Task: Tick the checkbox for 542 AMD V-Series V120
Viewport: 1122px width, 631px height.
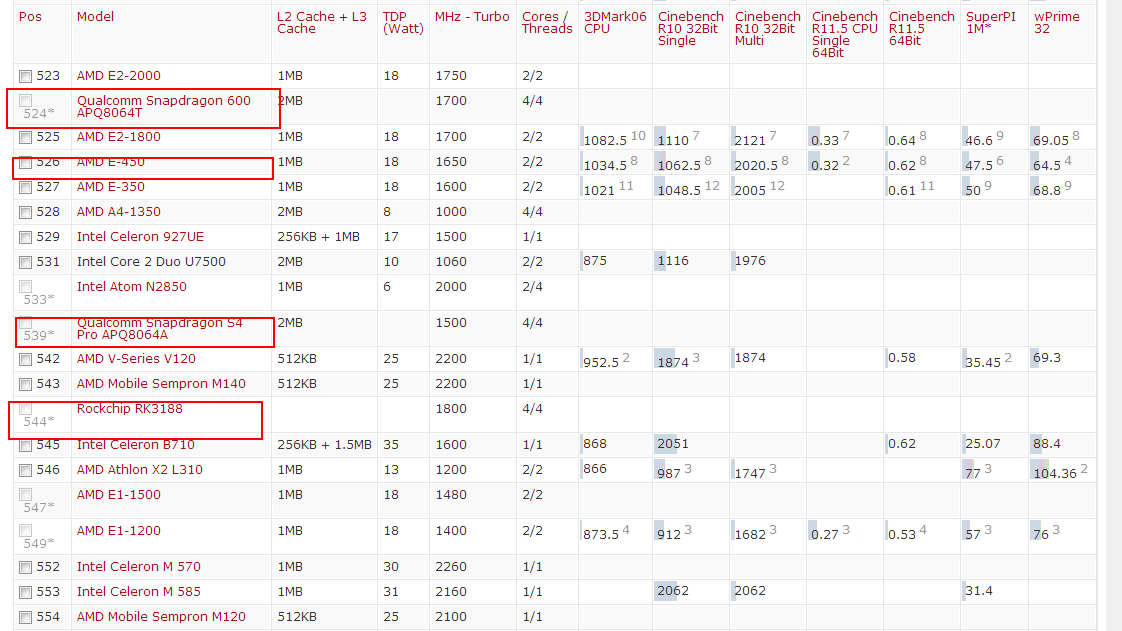Action: 26,359
